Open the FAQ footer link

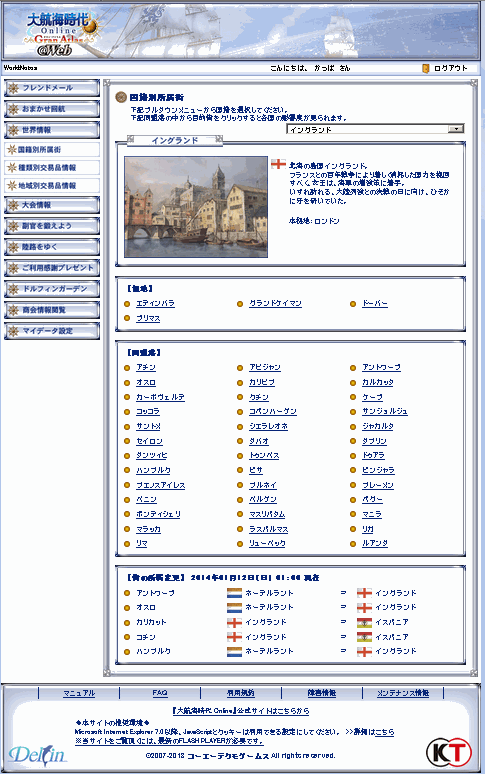160,693
